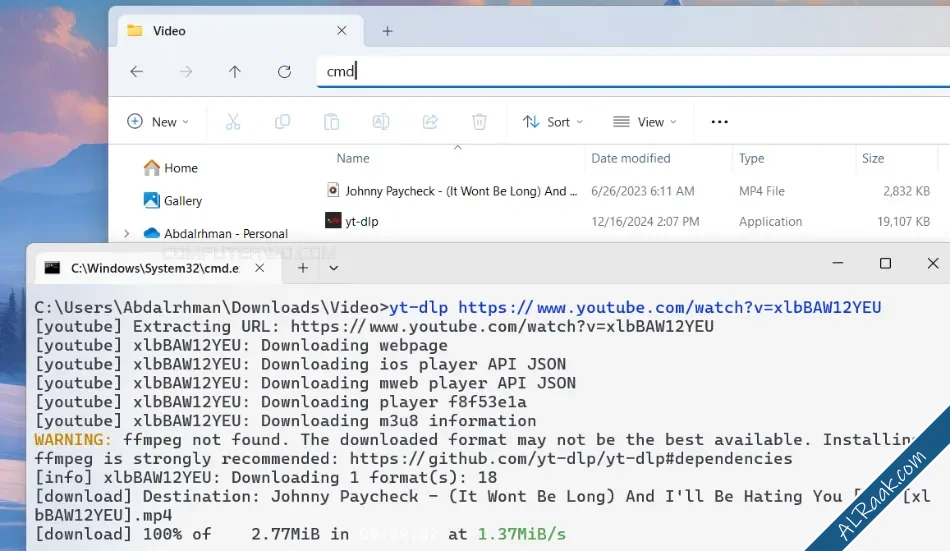950x551 pixels.
Task: Sort by Size column header
Action: 872,158
